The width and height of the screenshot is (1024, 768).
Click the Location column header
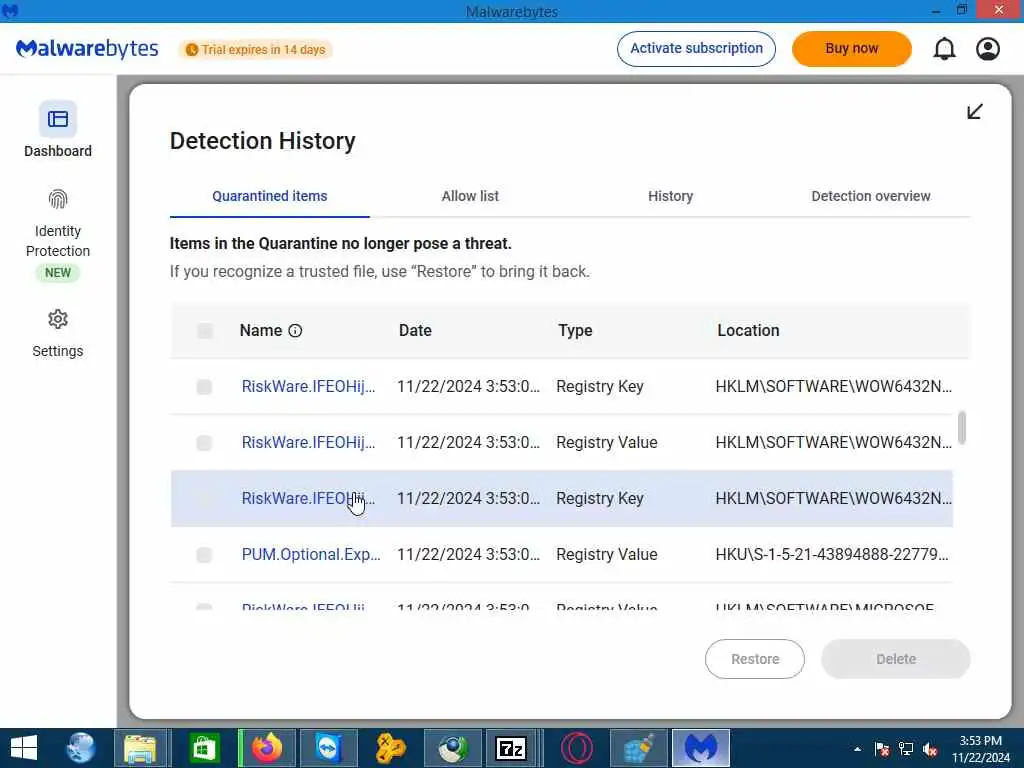tap(748, 330)
